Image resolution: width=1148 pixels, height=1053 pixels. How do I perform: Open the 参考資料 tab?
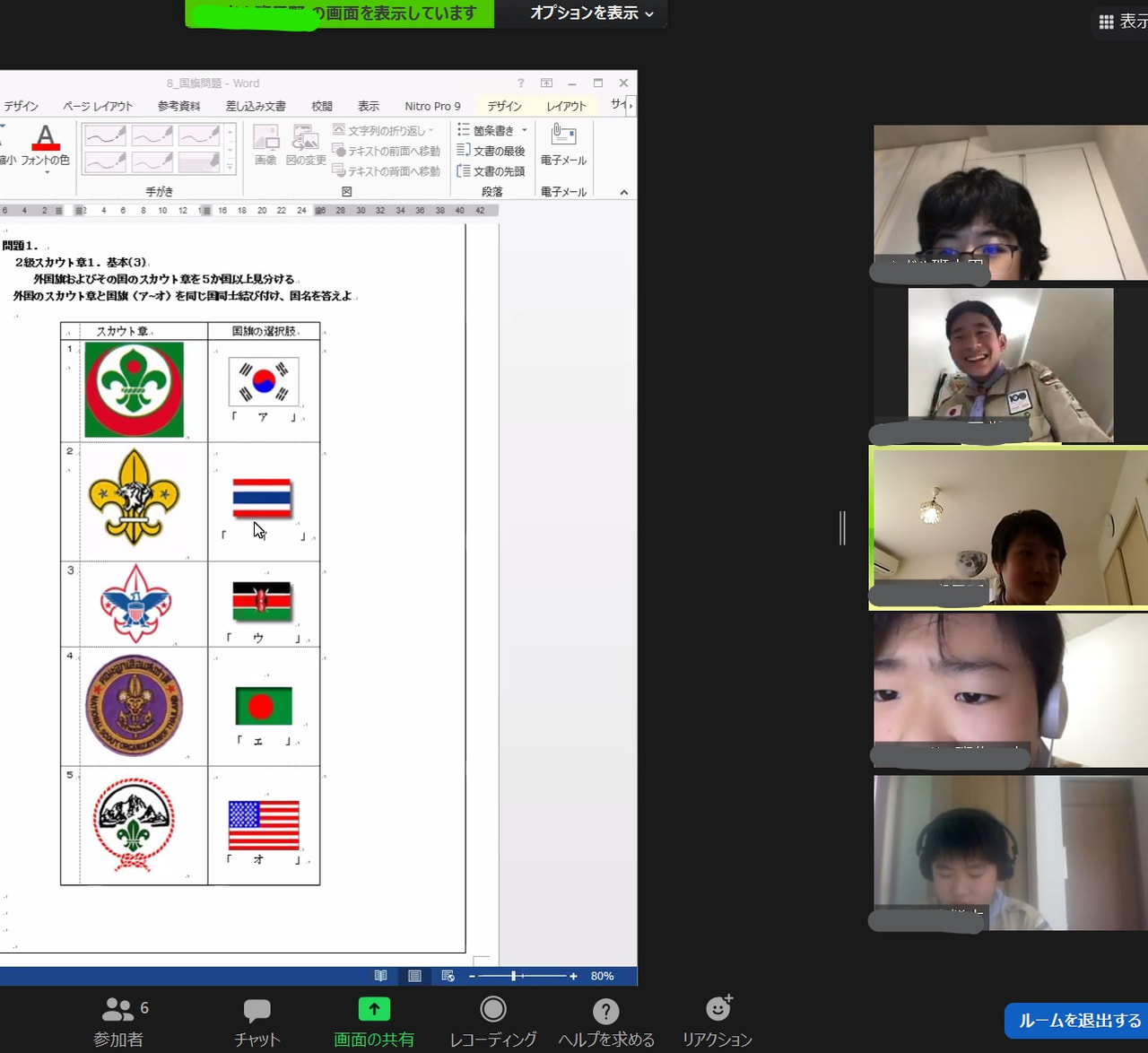point(178,106)
